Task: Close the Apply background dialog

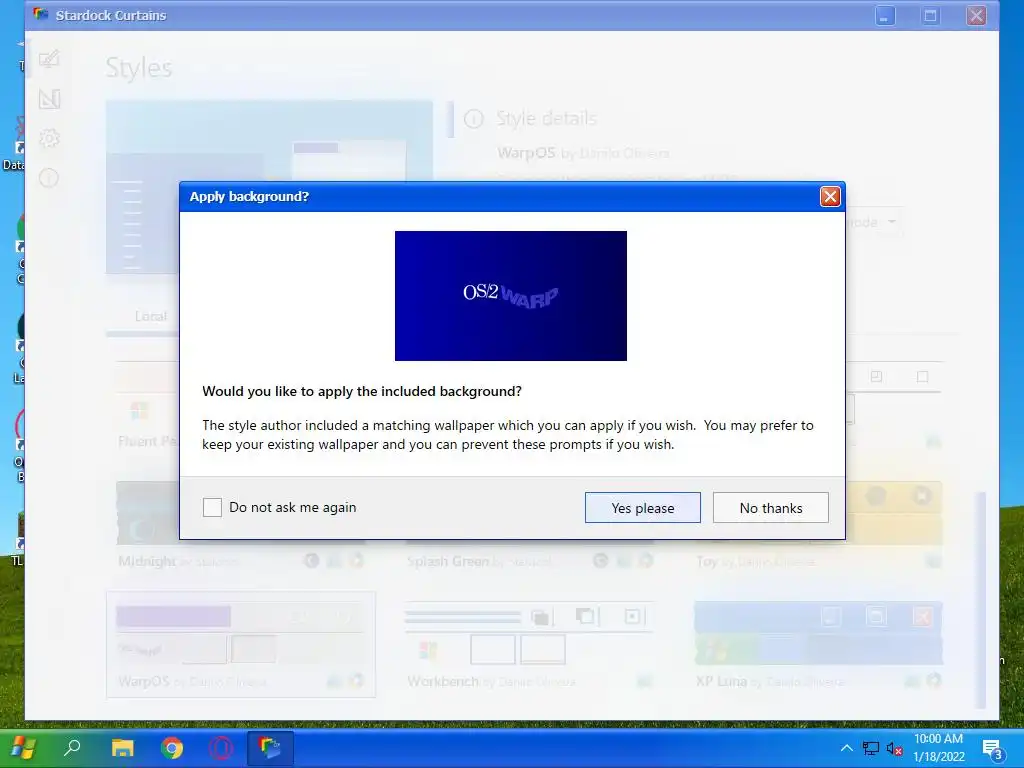Action: (830, 197)
